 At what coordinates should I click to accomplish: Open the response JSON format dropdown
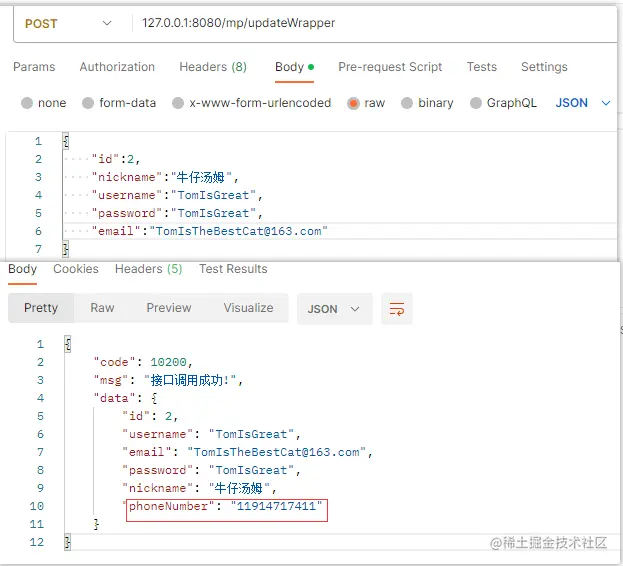point(335,309)
